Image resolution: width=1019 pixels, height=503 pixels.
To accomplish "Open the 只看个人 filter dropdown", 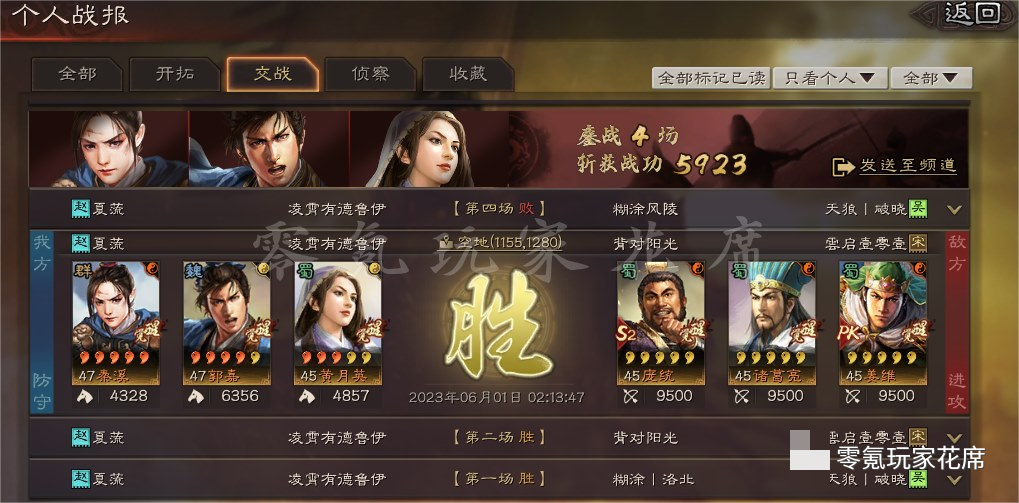I will (x=830, y=78).
